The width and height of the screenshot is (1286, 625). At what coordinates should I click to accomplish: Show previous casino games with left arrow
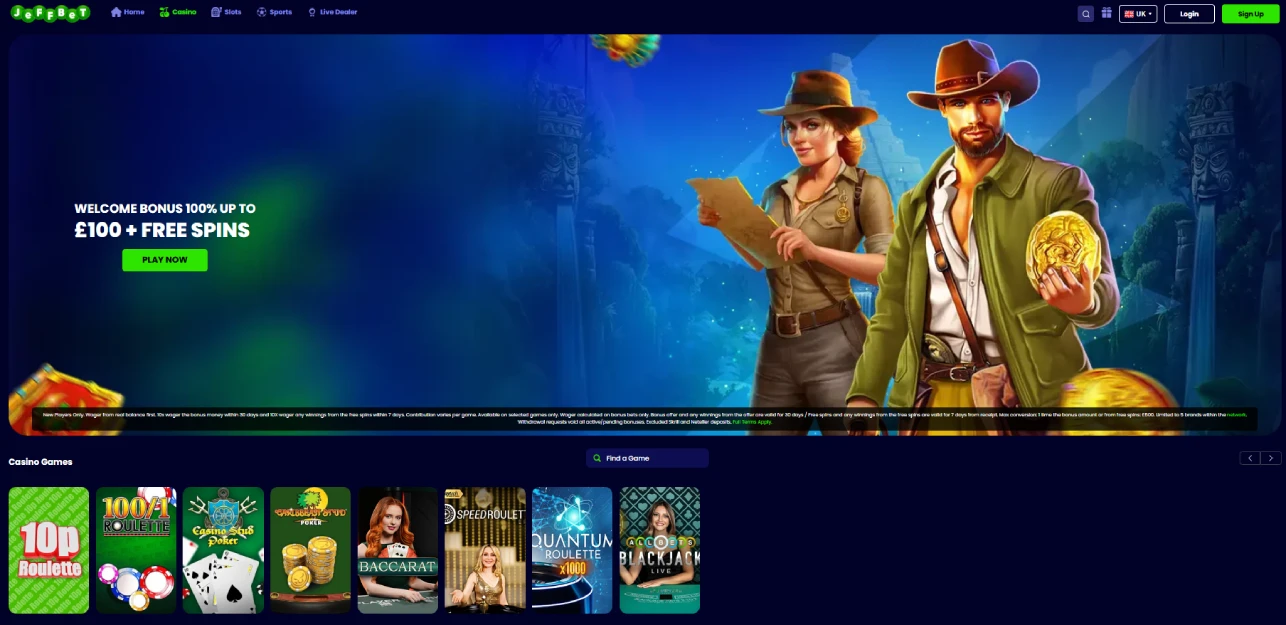point(1250,458)
